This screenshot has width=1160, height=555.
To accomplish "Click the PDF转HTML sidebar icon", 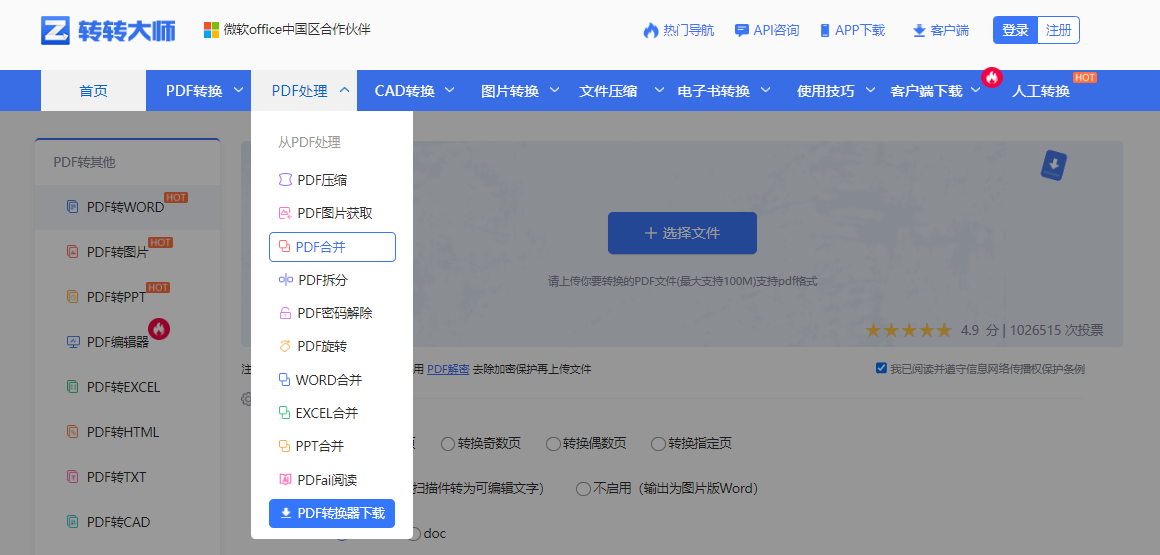I will tap(72, 431).
